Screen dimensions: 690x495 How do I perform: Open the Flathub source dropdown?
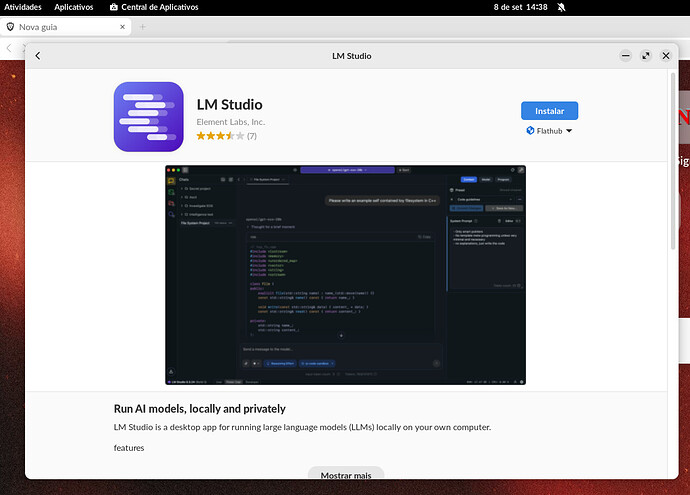click(x=549, y=131)
